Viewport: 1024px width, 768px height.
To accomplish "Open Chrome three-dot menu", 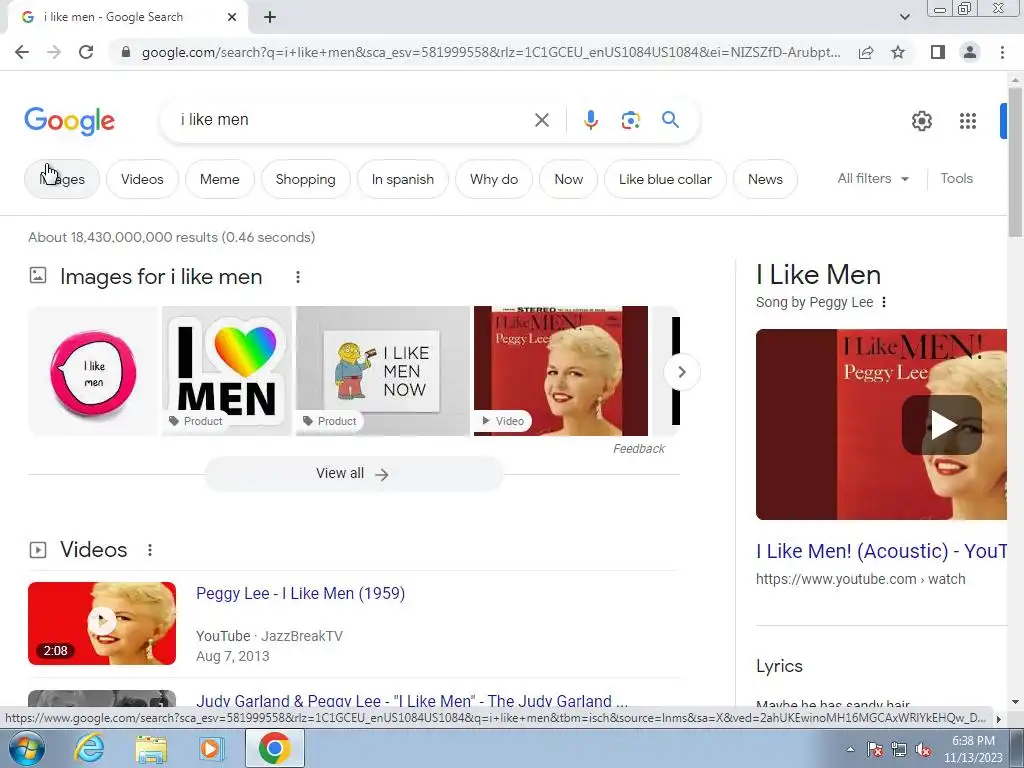I will tap(1002, 52).
